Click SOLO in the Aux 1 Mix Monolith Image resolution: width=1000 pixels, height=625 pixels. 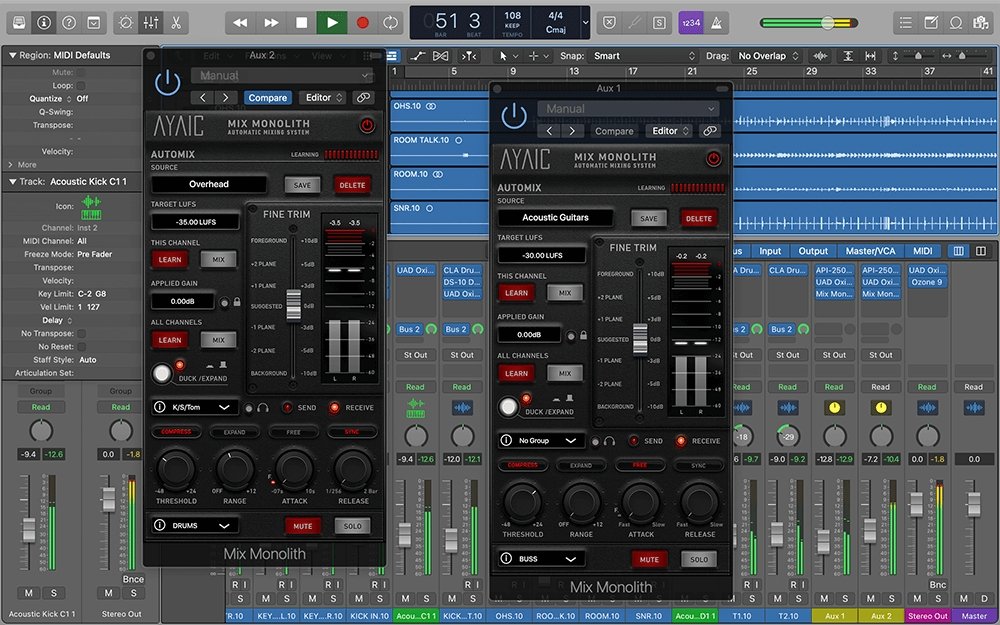point(699,559)
